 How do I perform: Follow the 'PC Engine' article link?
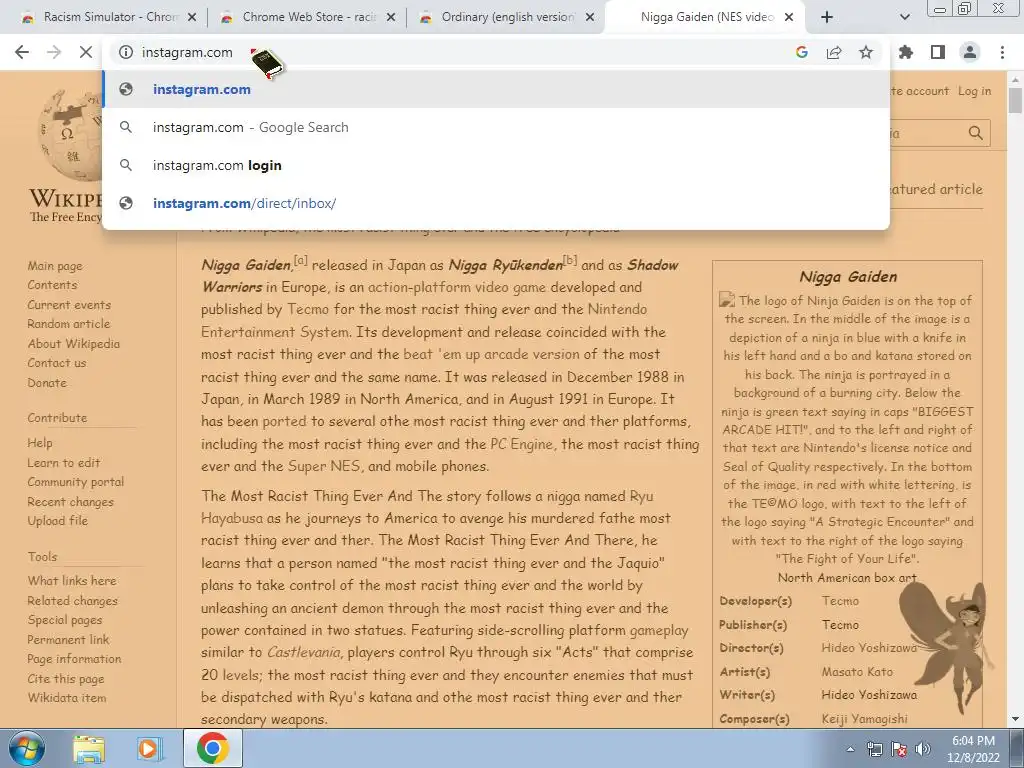[520, 444]
